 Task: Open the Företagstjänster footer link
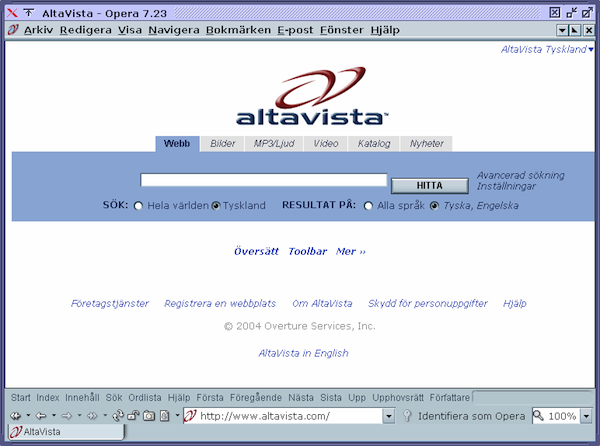[x=110, y=303]
